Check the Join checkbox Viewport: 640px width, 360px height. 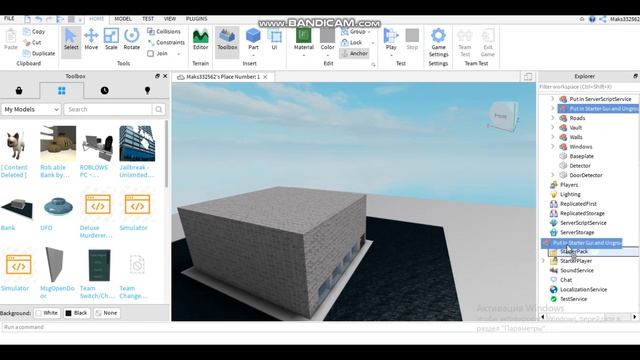click(x=151, y=53)
